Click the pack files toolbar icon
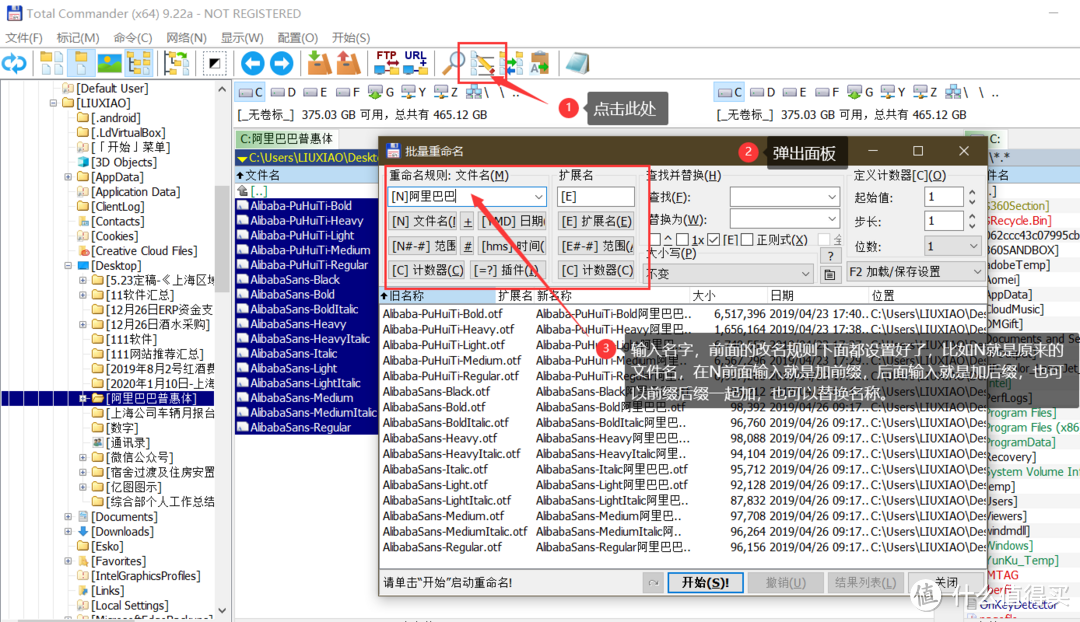 (x=319, y=63)
